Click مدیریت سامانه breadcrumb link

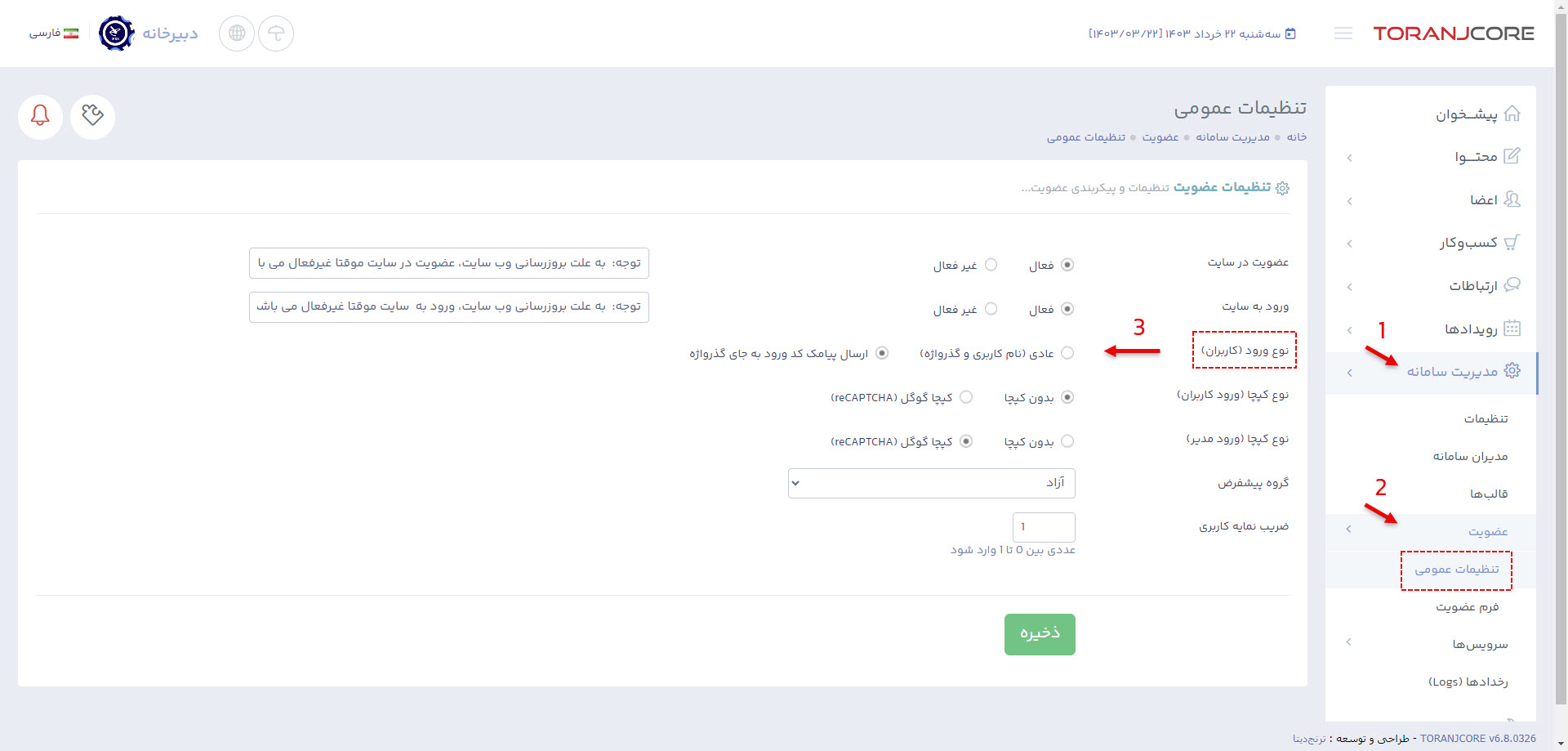click(x=1232, y=137)
